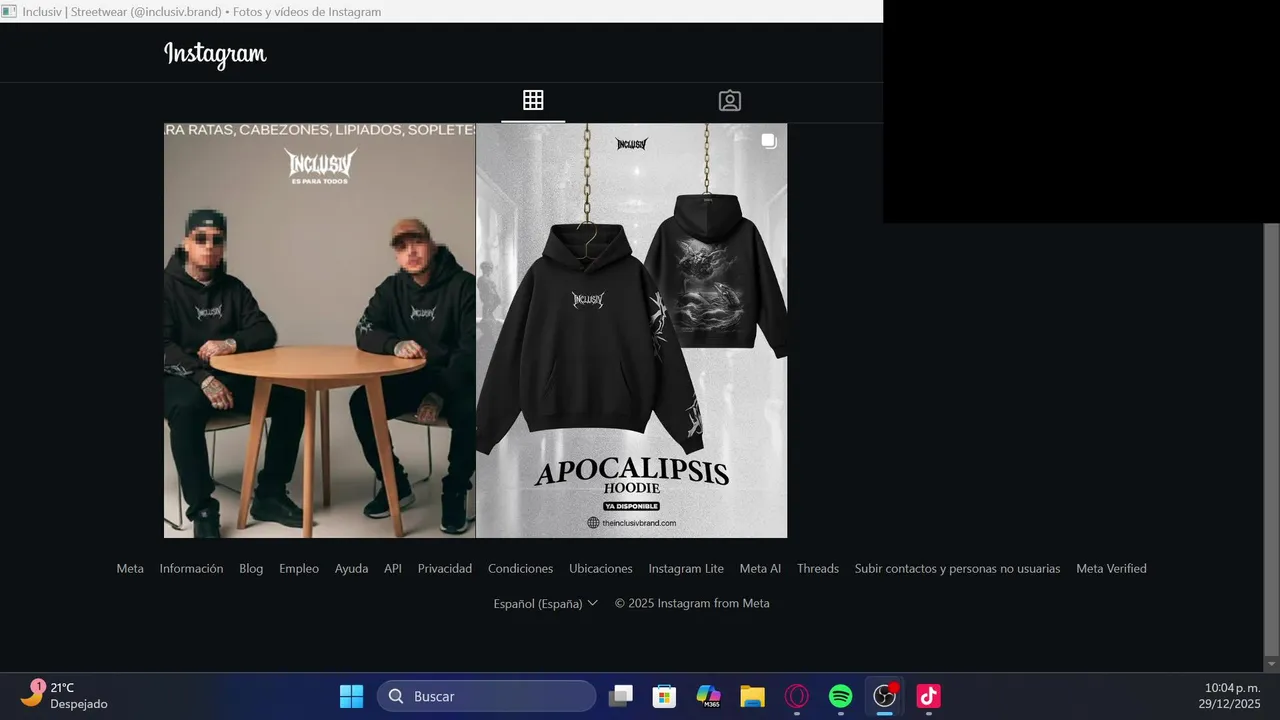Viewport: 1280px width, 720px height.
Task: Open the Información footer link
Action: (191, 568)
